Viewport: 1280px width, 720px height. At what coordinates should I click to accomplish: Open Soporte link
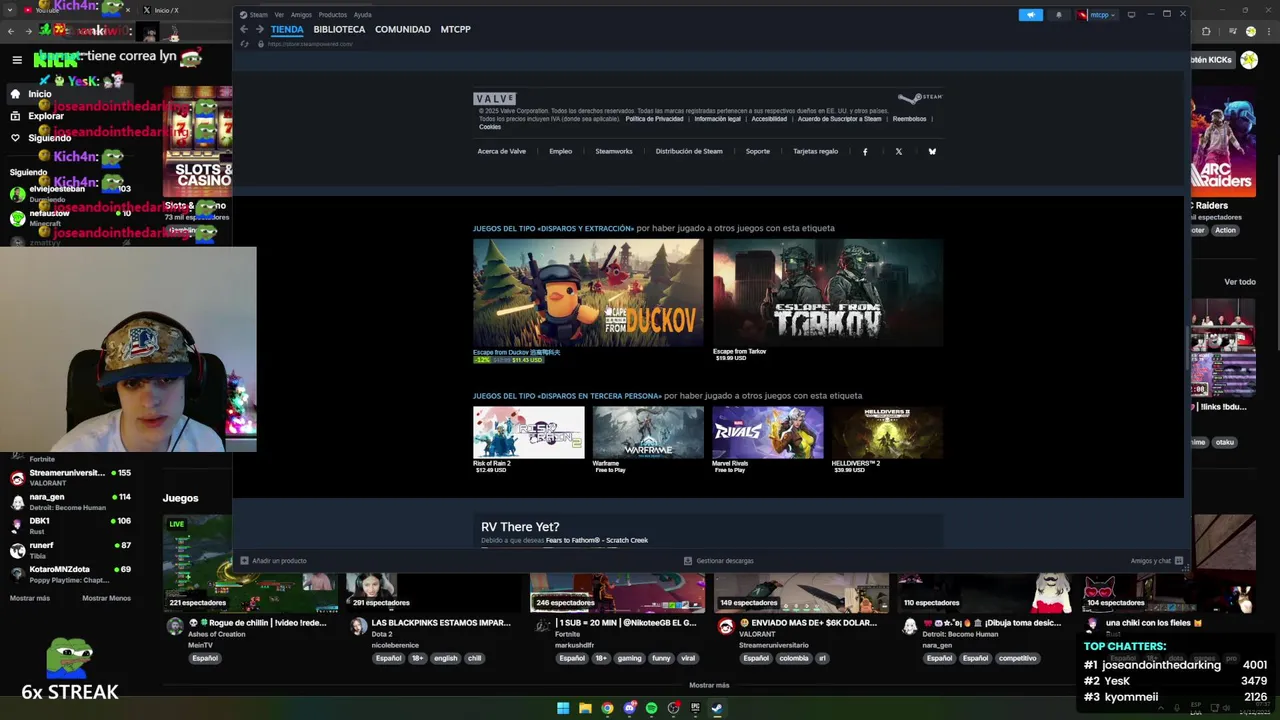[758, 152]
